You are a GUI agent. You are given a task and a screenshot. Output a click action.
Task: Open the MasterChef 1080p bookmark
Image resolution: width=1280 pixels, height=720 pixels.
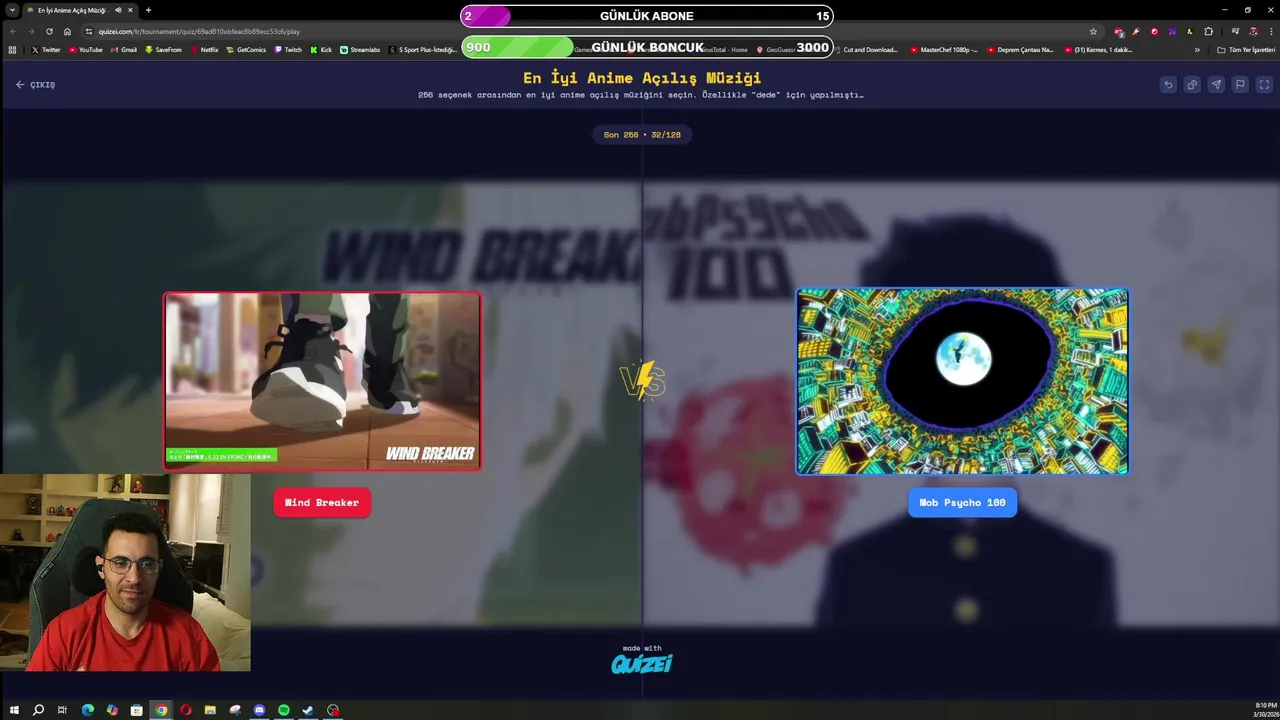[x=944, y=49]
